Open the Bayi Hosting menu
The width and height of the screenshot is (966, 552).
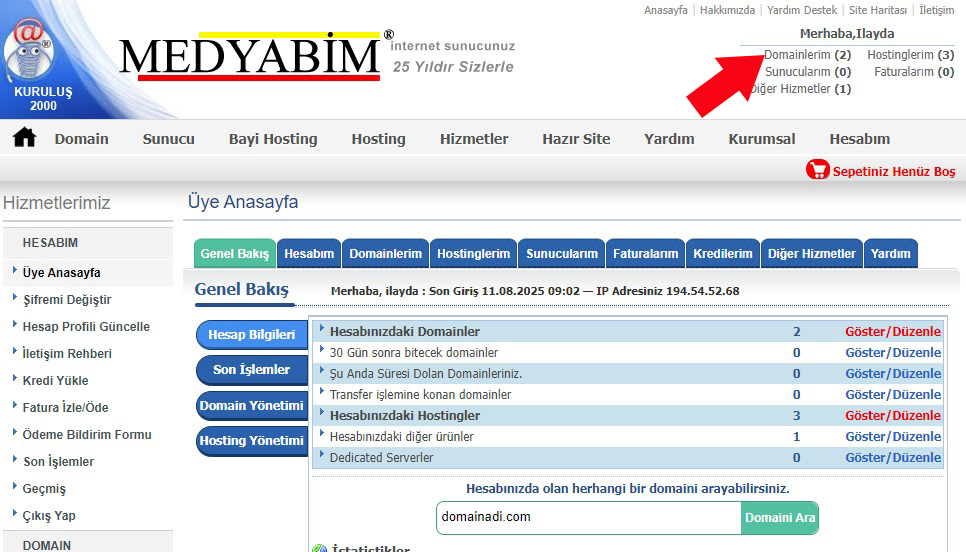(273, 139)
